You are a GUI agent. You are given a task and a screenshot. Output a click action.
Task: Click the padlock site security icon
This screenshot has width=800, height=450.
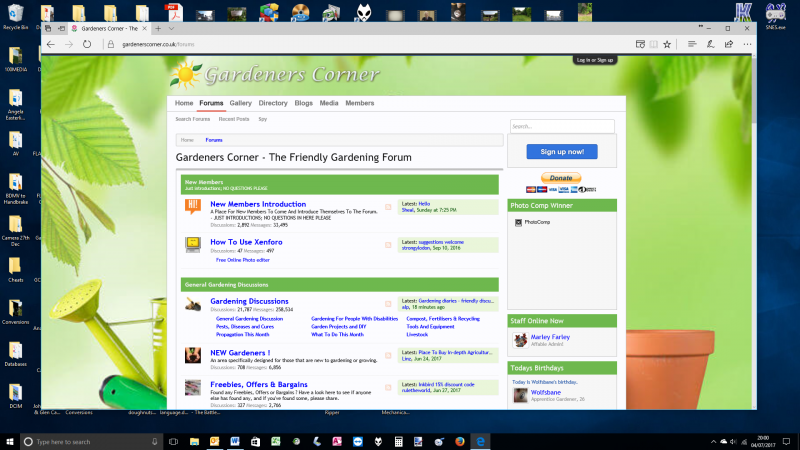111,44
